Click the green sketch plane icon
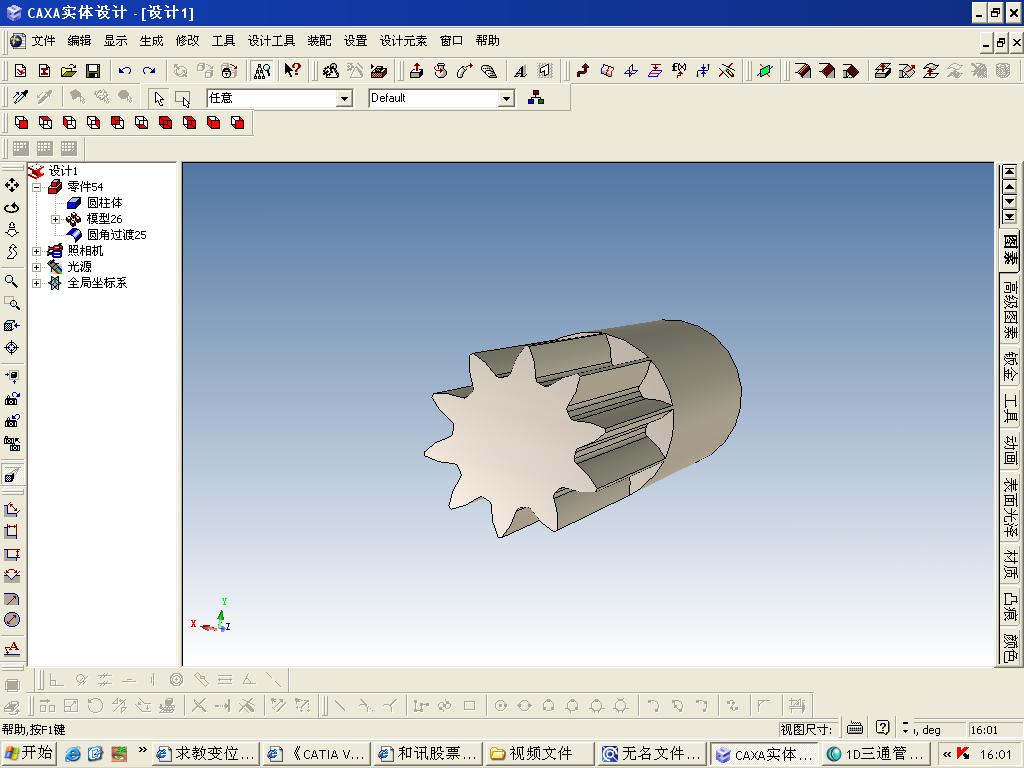 [765, 71]
